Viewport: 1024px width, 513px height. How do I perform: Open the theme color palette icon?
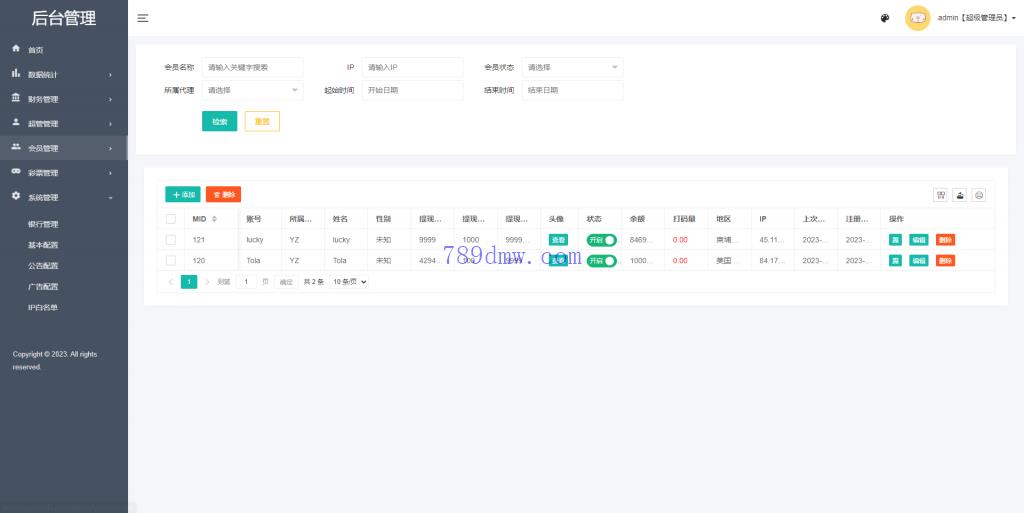point(885,18)
